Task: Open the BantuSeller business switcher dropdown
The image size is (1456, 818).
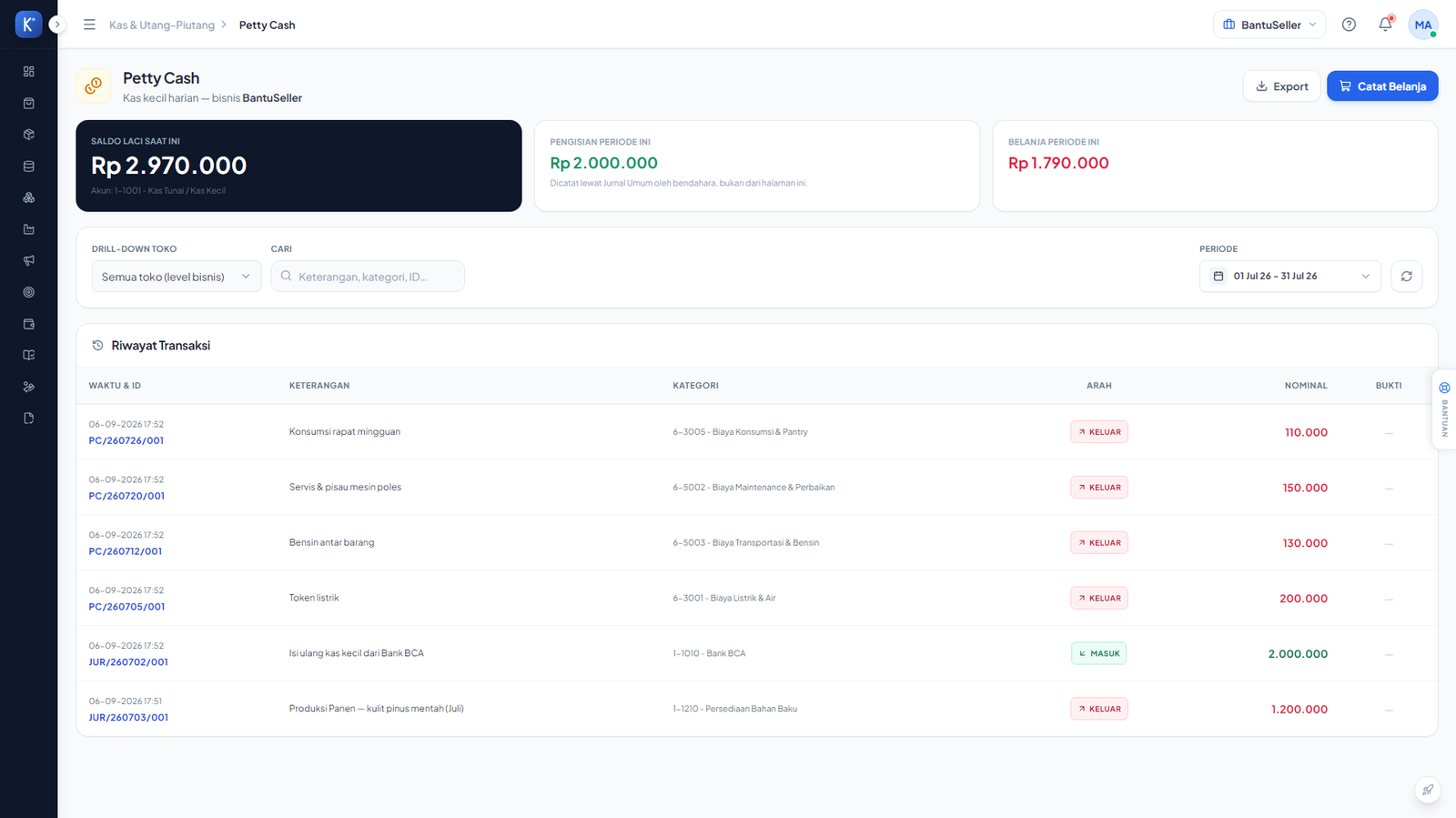Action: click(x=1269, y=25)
